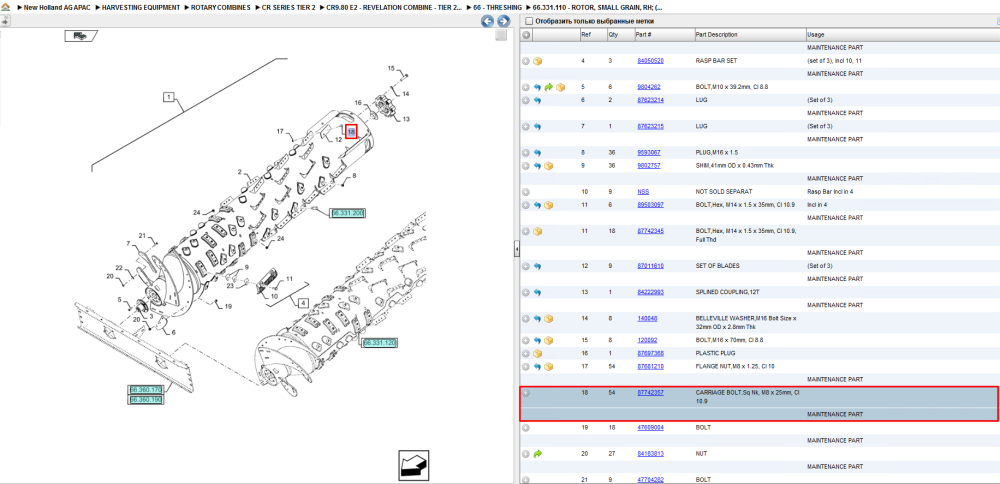This screenshot has height=484, width=1000.
Task: Click the large black arrow orientation icon
Action: [x=414, y=465]
